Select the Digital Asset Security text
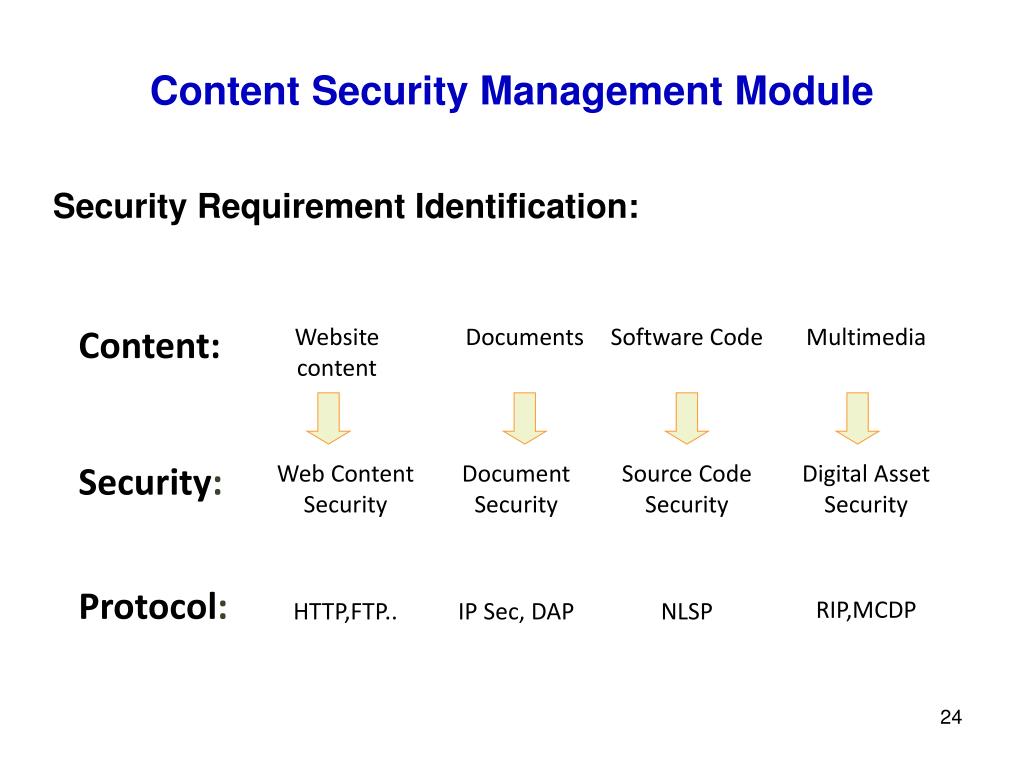 point(866,489)
